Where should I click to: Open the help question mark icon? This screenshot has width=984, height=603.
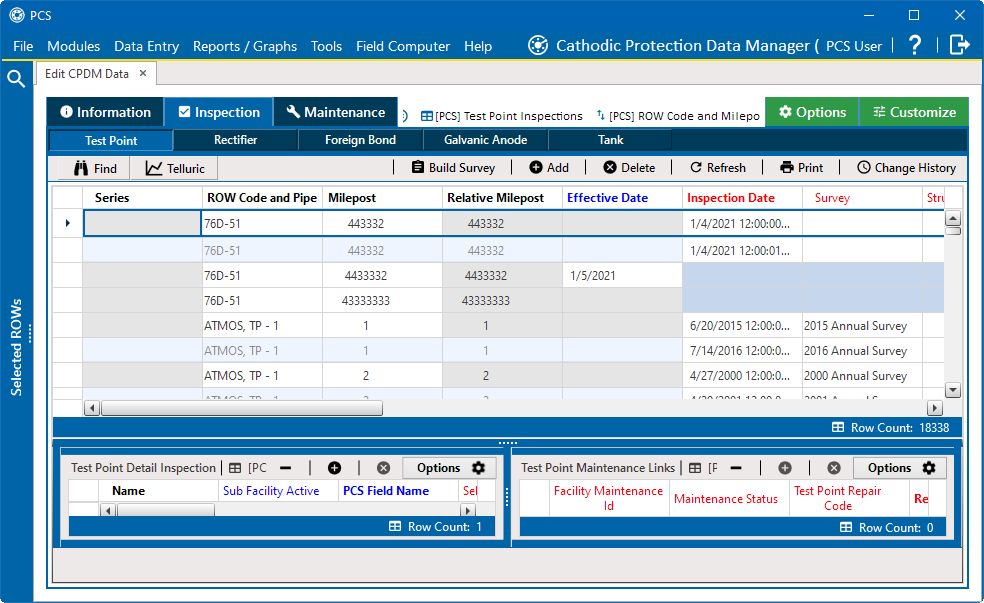[x=915, y=45]
